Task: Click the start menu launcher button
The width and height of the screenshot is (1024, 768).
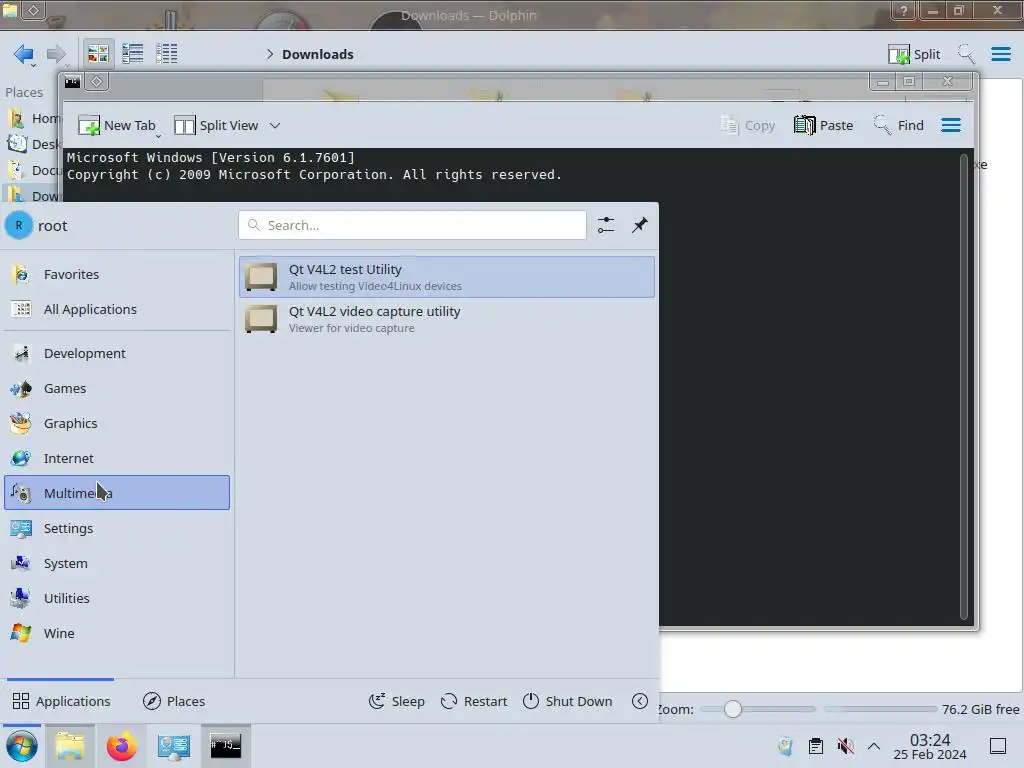Action: point(22,746)
